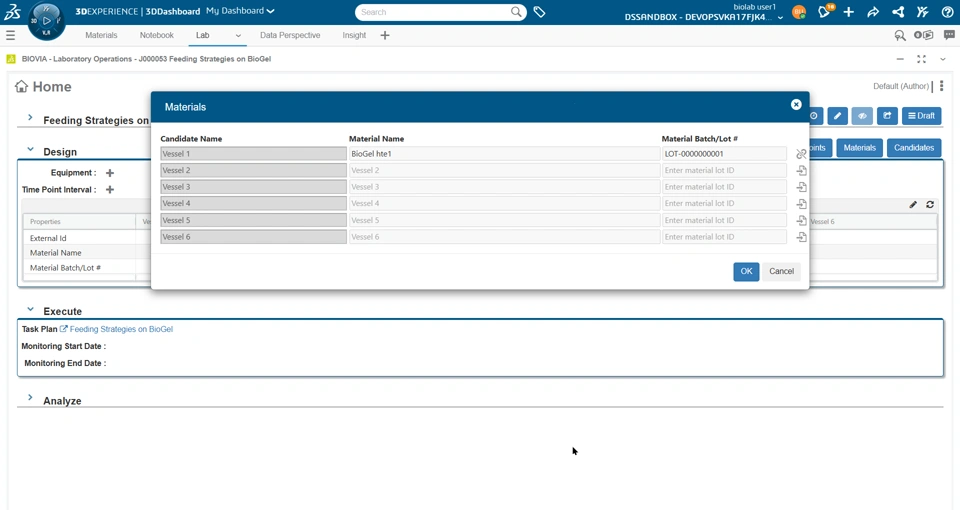Open the play tutorial icon under top bar
Screen dimensions: 960x510
pyautogui.click(x=924, y=36)
